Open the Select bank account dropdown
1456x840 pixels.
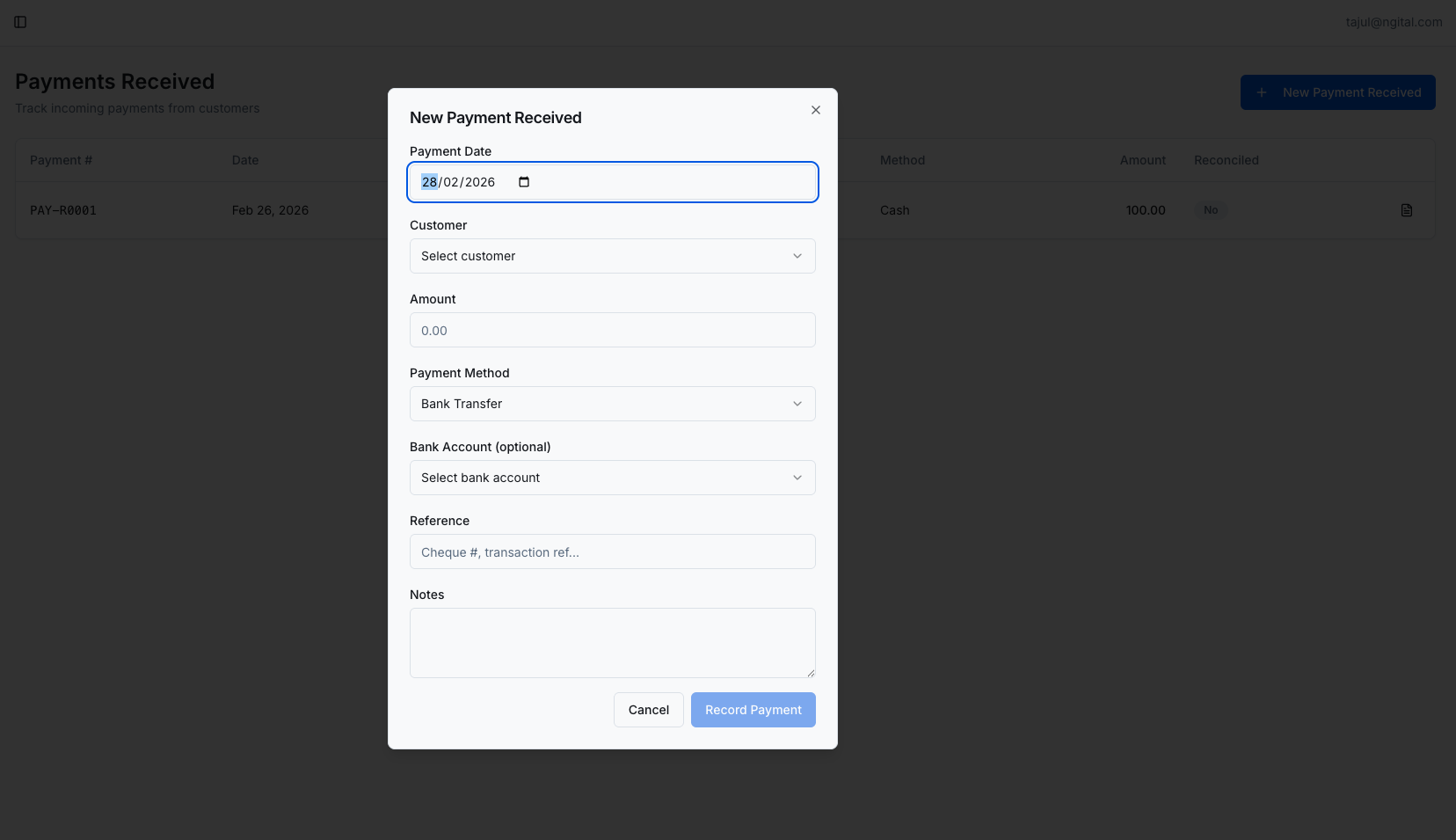pos(612,478)
